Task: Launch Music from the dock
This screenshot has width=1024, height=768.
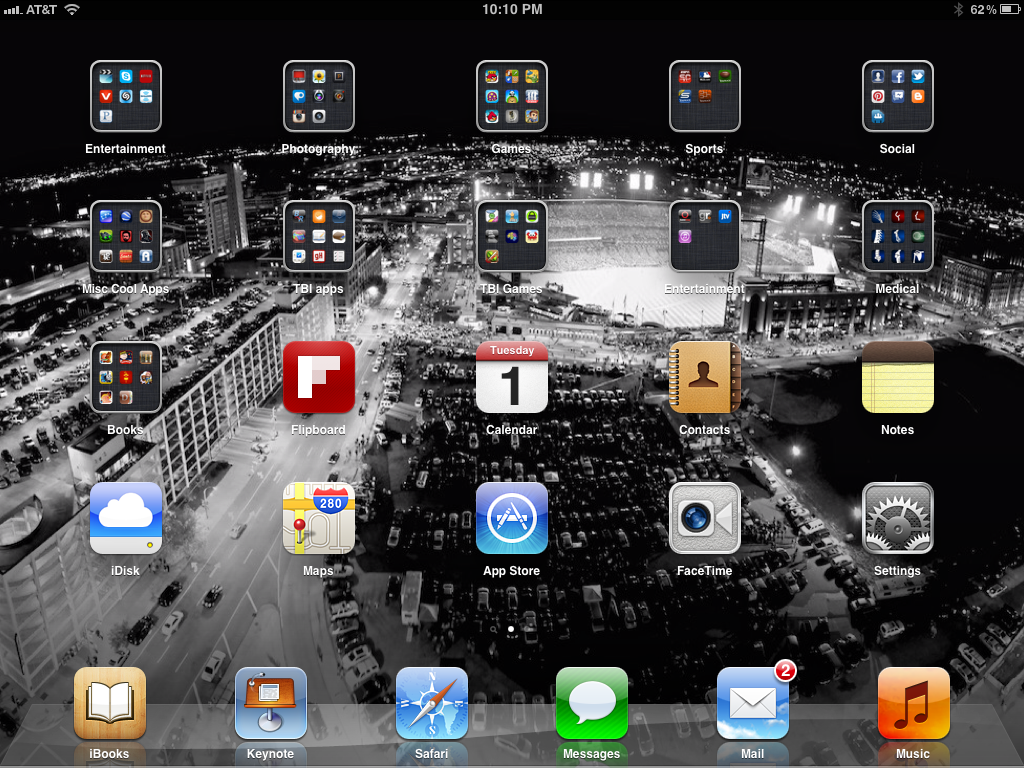Action: pyautogui.click(x=913, y=703)
